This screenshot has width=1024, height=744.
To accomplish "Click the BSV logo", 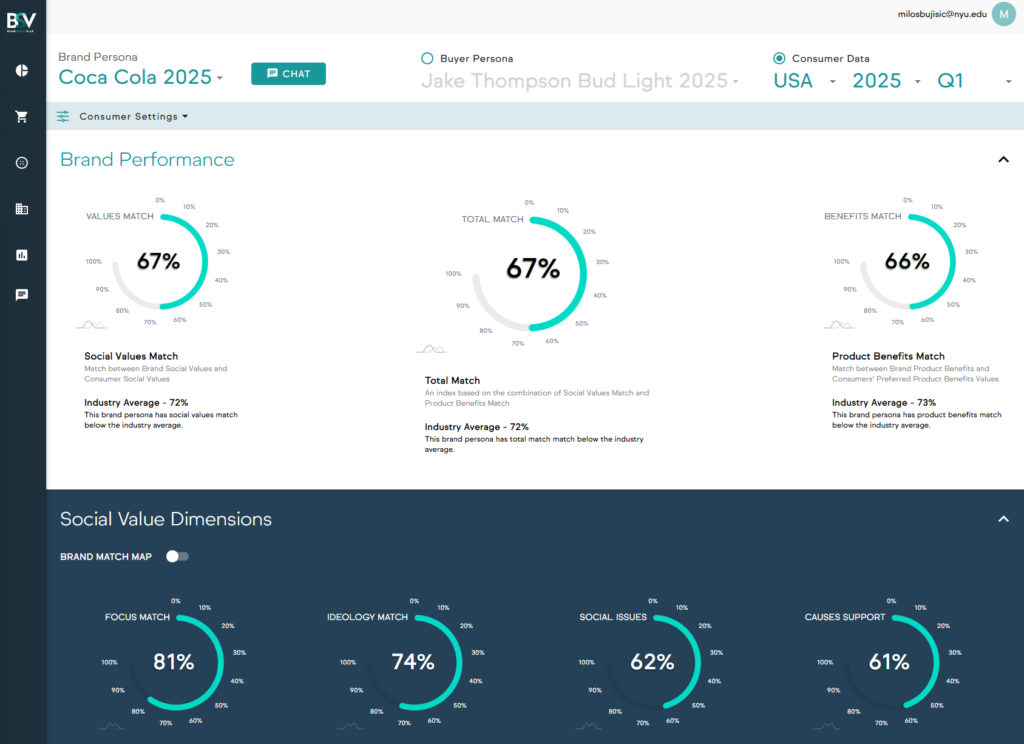I will click(x=22, y=22).
